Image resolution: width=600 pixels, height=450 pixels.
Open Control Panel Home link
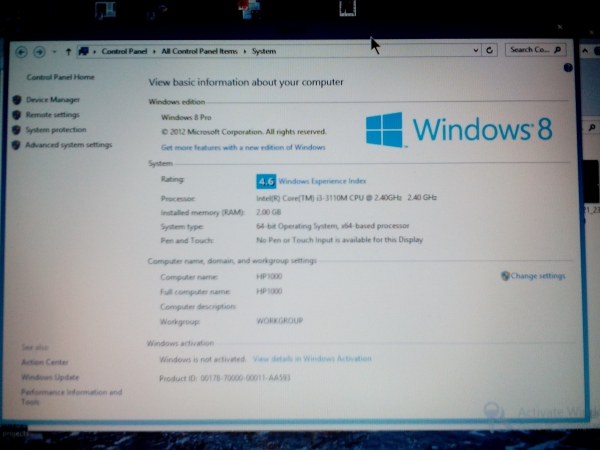tap(60, 77)
